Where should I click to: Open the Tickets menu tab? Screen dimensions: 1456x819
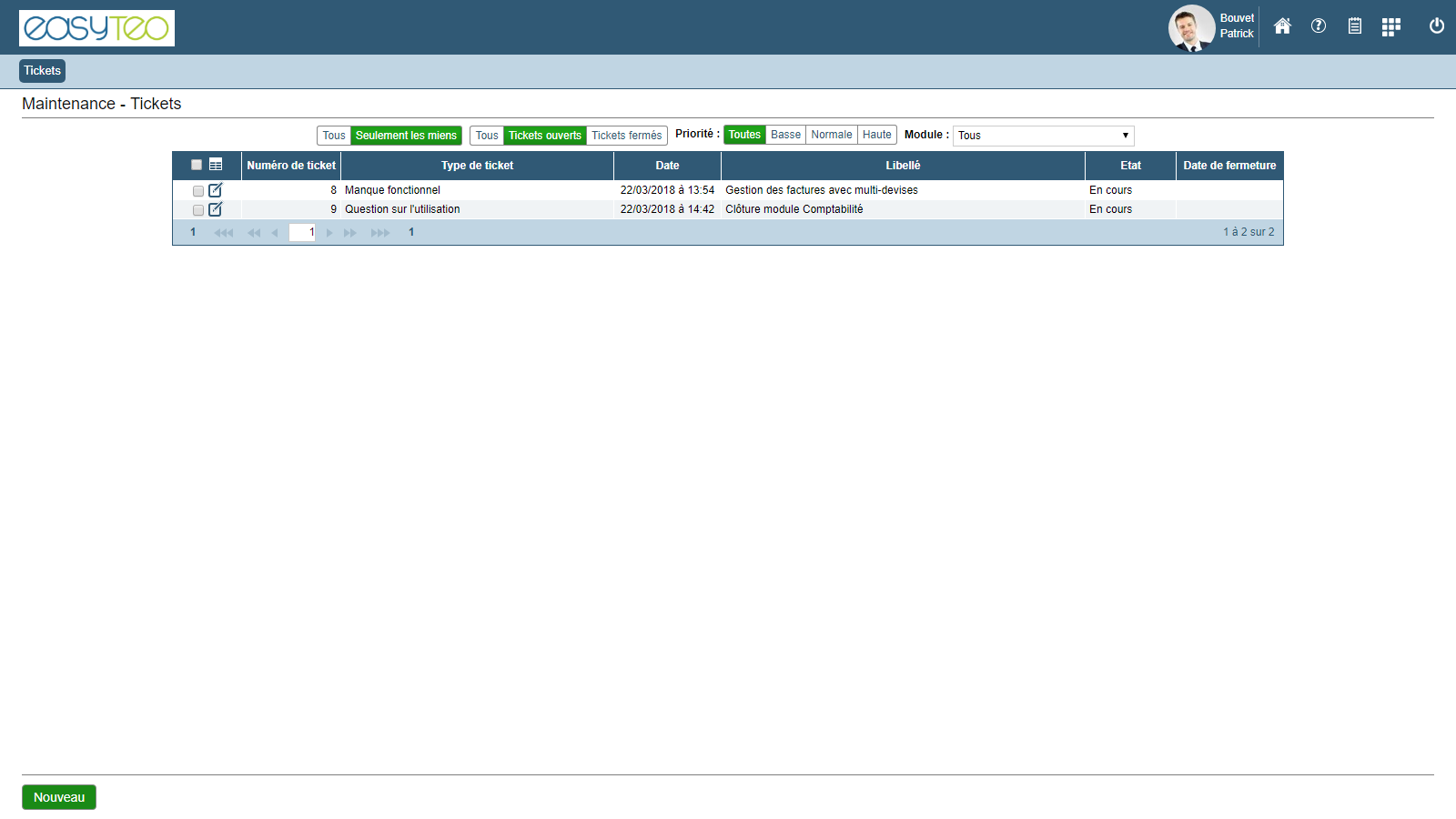(43, 71)
